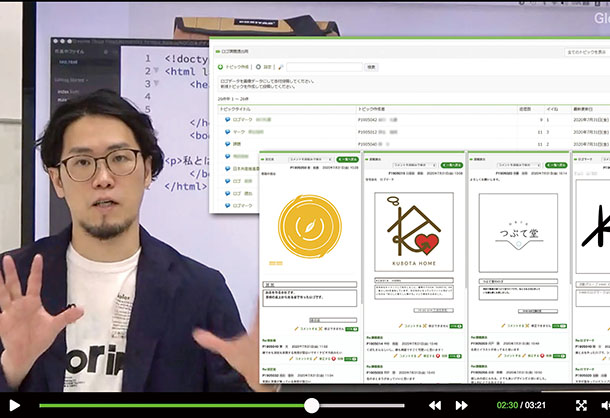Click the topic title column header

pos(235,109)
